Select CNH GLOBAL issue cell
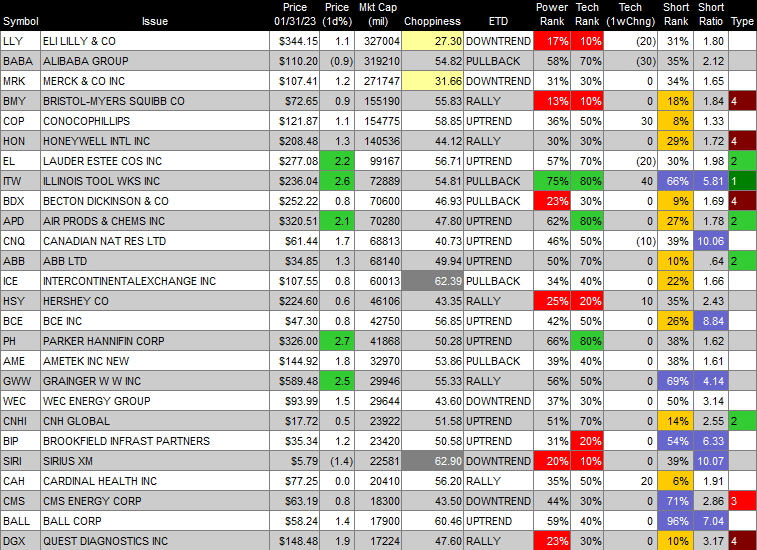This screenshot has height=550, width=757. [x=155, y=421]
